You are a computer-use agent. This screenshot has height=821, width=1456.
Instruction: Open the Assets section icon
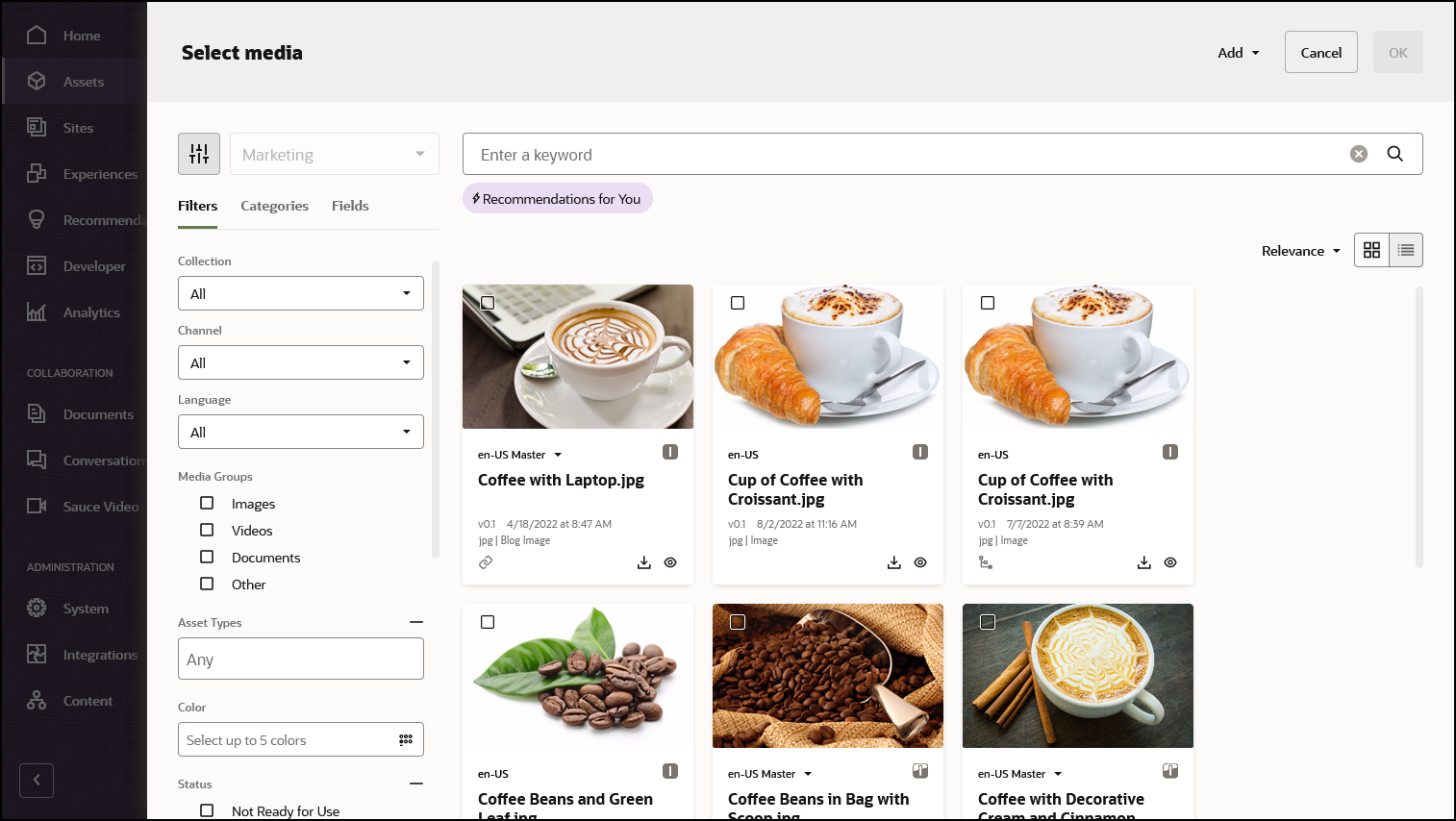click(37, 81)
